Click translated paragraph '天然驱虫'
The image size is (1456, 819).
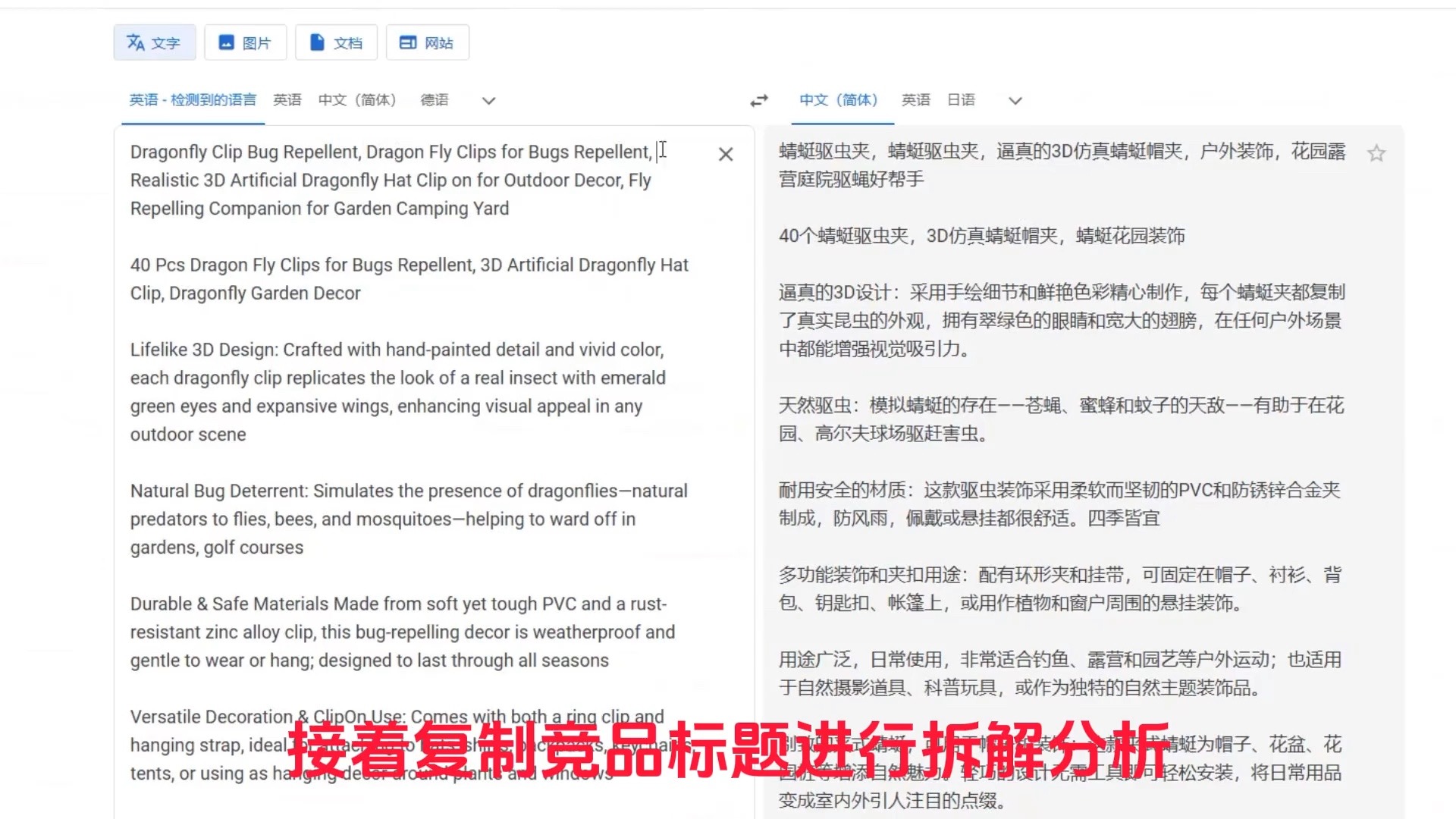pyautogui.click(x=1062, y=419)
